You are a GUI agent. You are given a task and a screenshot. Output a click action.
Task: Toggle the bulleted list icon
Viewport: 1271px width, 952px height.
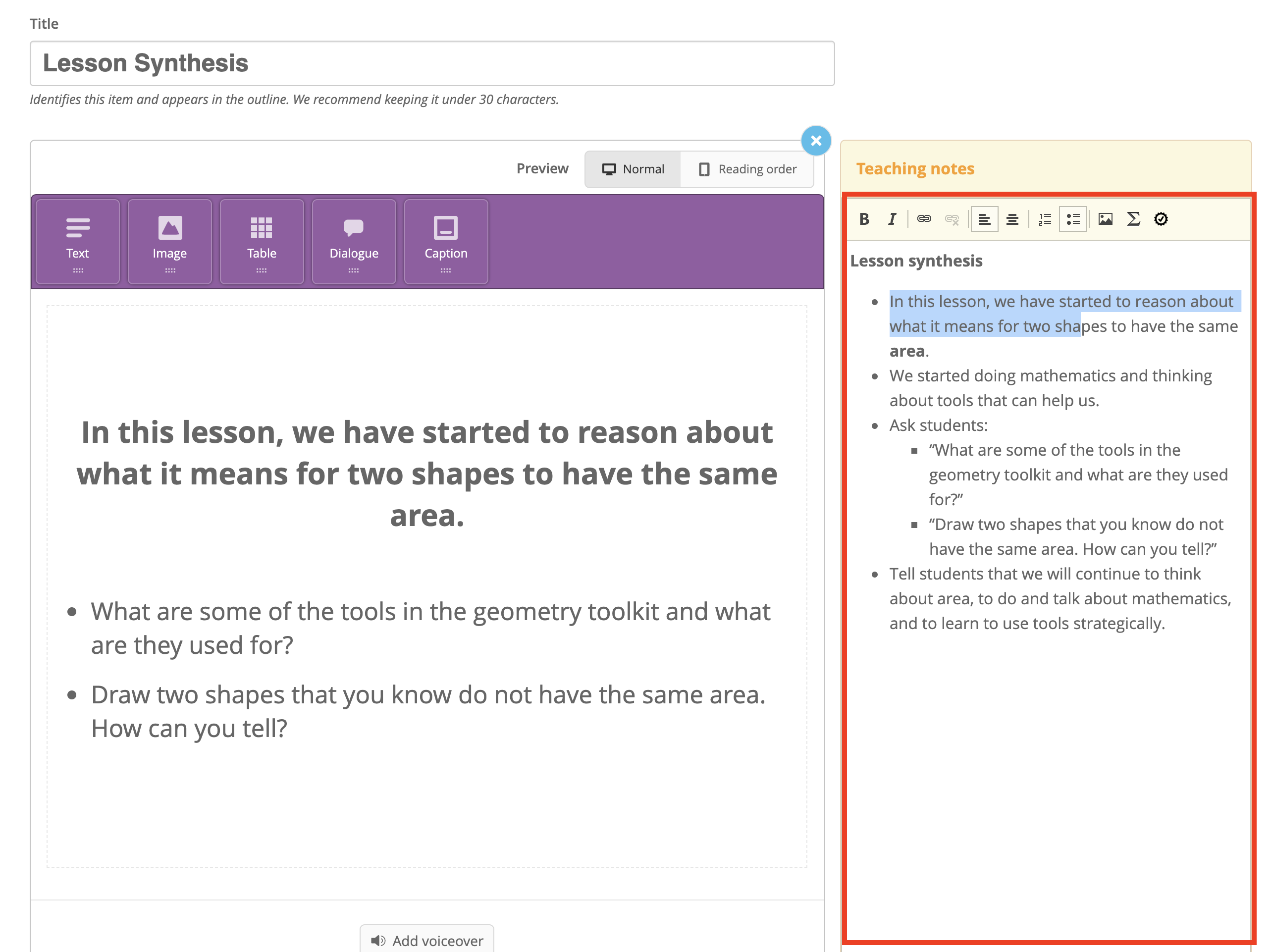tap(1073, 219)
